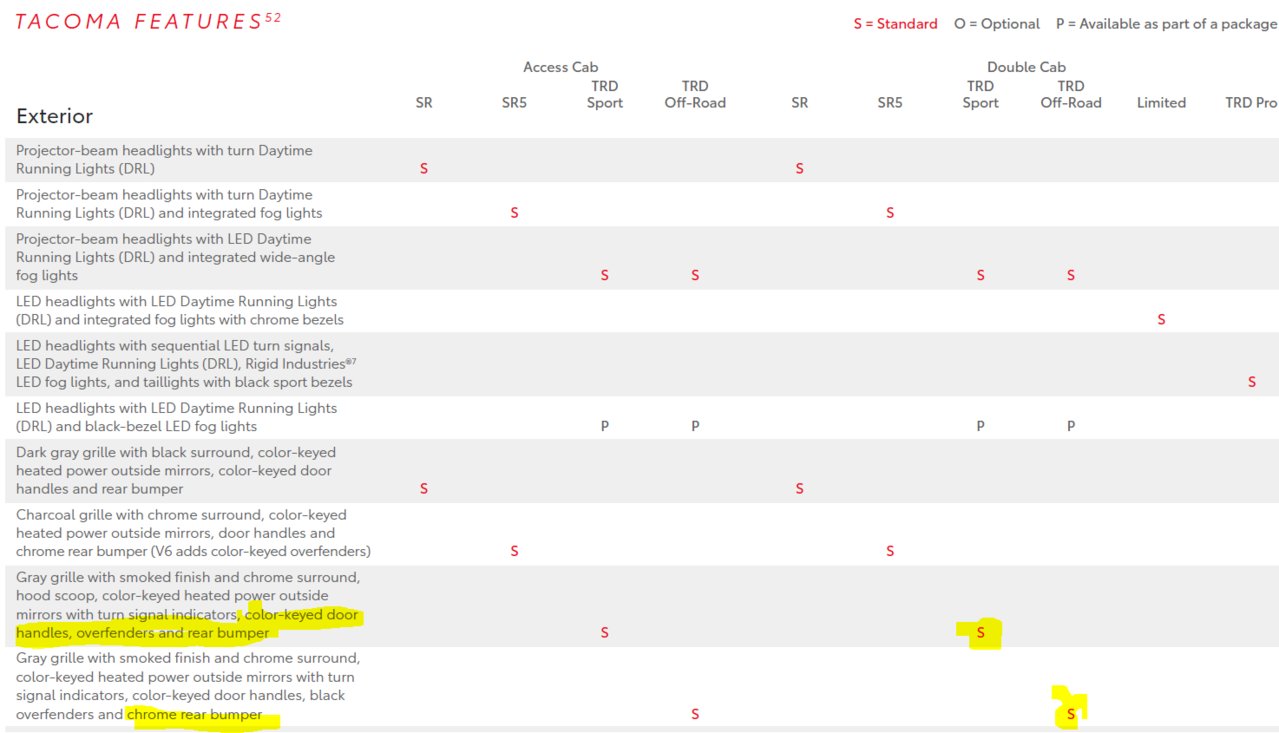Click the "Limited" column header
Screen dimensions: 1279x733
tap(1161, 103)
